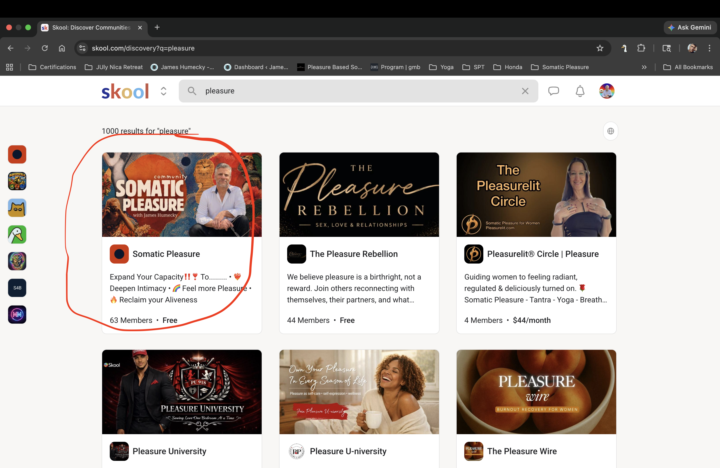Screen dimensions: 720x468
Task: Open a new browser tab
Action: pos(157,28)
